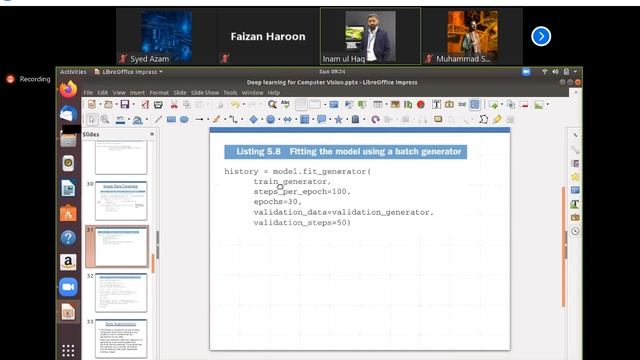The width and height of the screenshot is (640, 360).
Task: Select the Ellipse shape tool
Action: 184,120
